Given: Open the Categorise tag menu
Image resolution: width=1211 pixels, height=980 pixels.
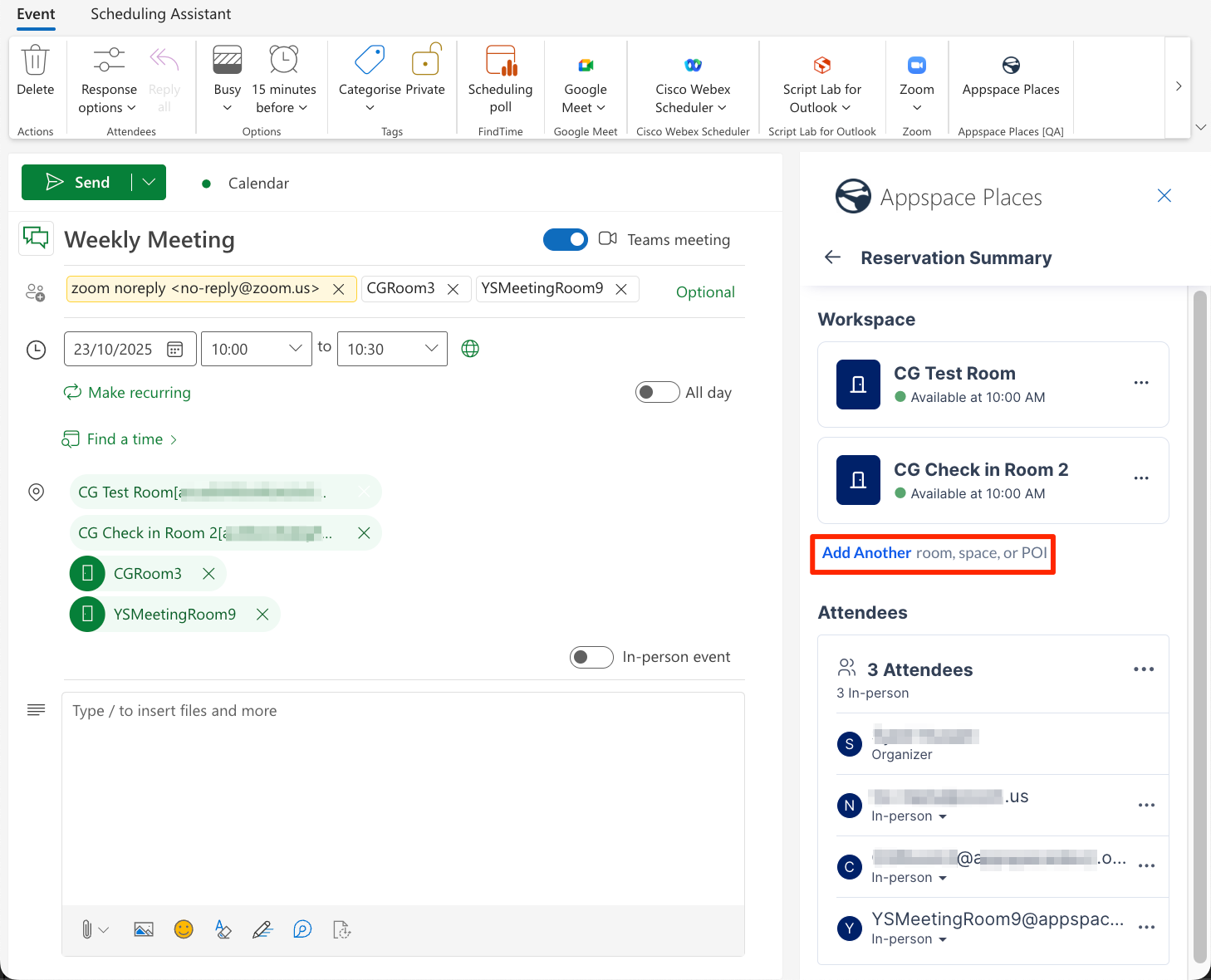Looking at the screenshot, I should [x=370, y=81].
